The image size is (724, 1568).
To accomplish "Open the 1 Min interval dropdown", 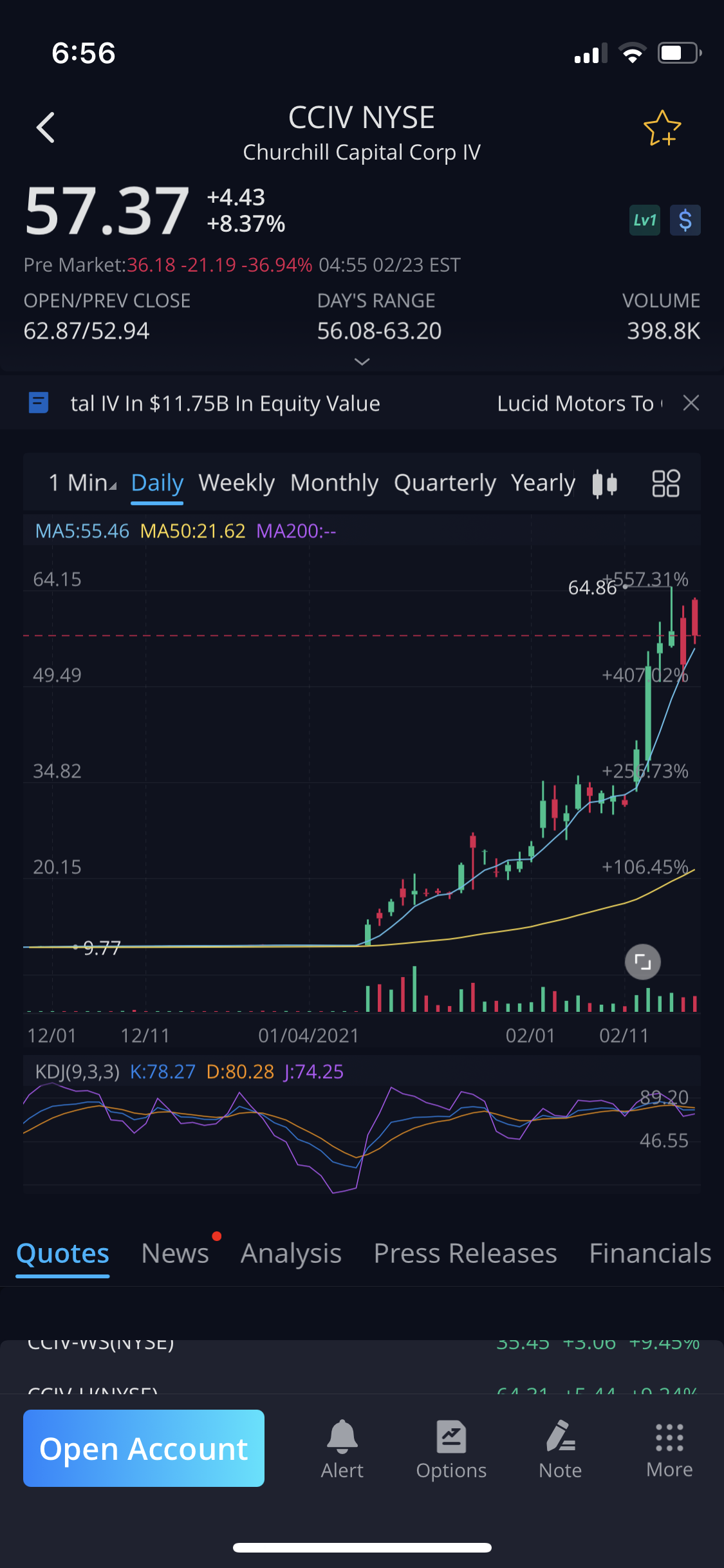I will pyautogui.click(x=82, y=483).
